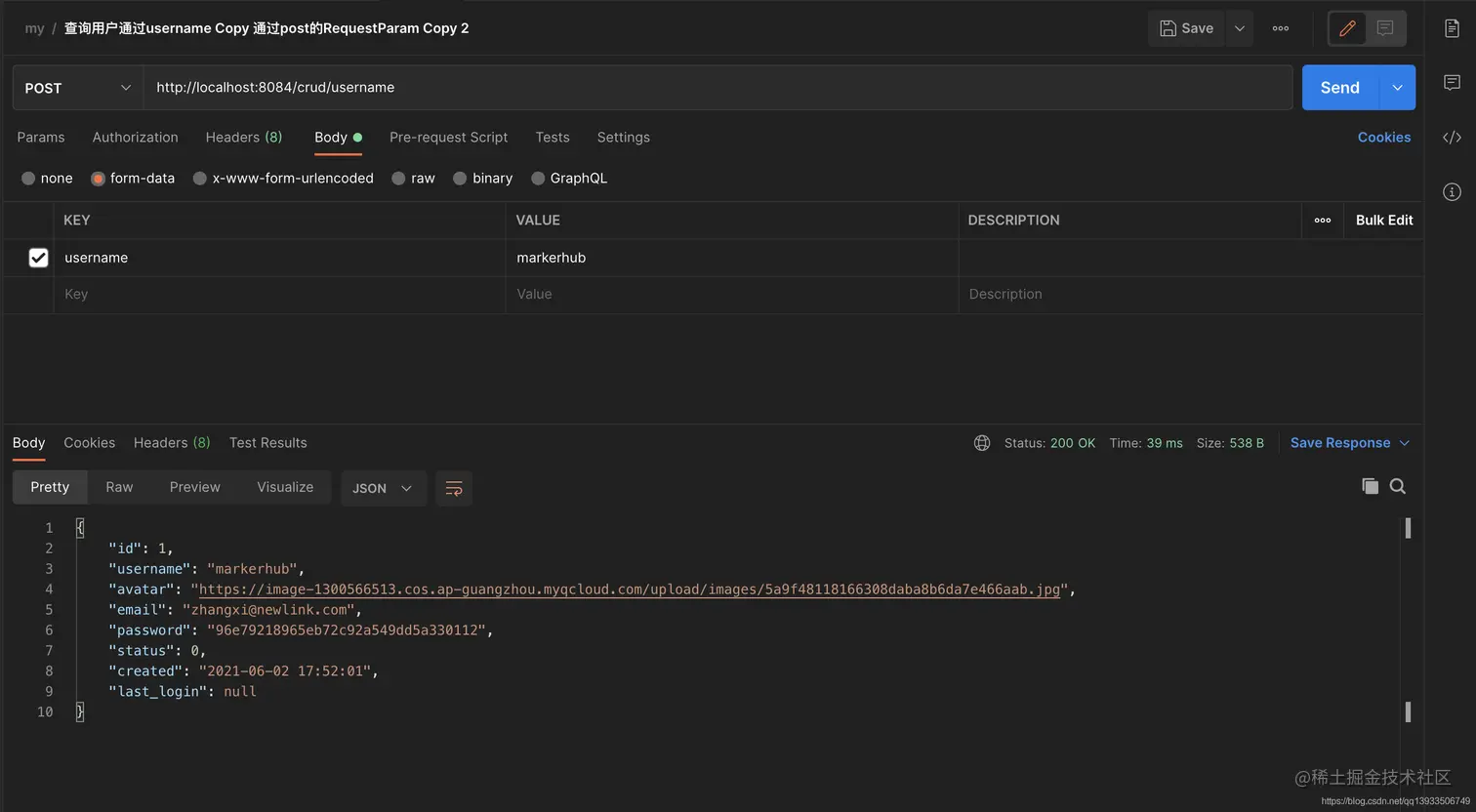1476x812 pixels.
Task: Open the Cookies link
Action: (1384, 138)
